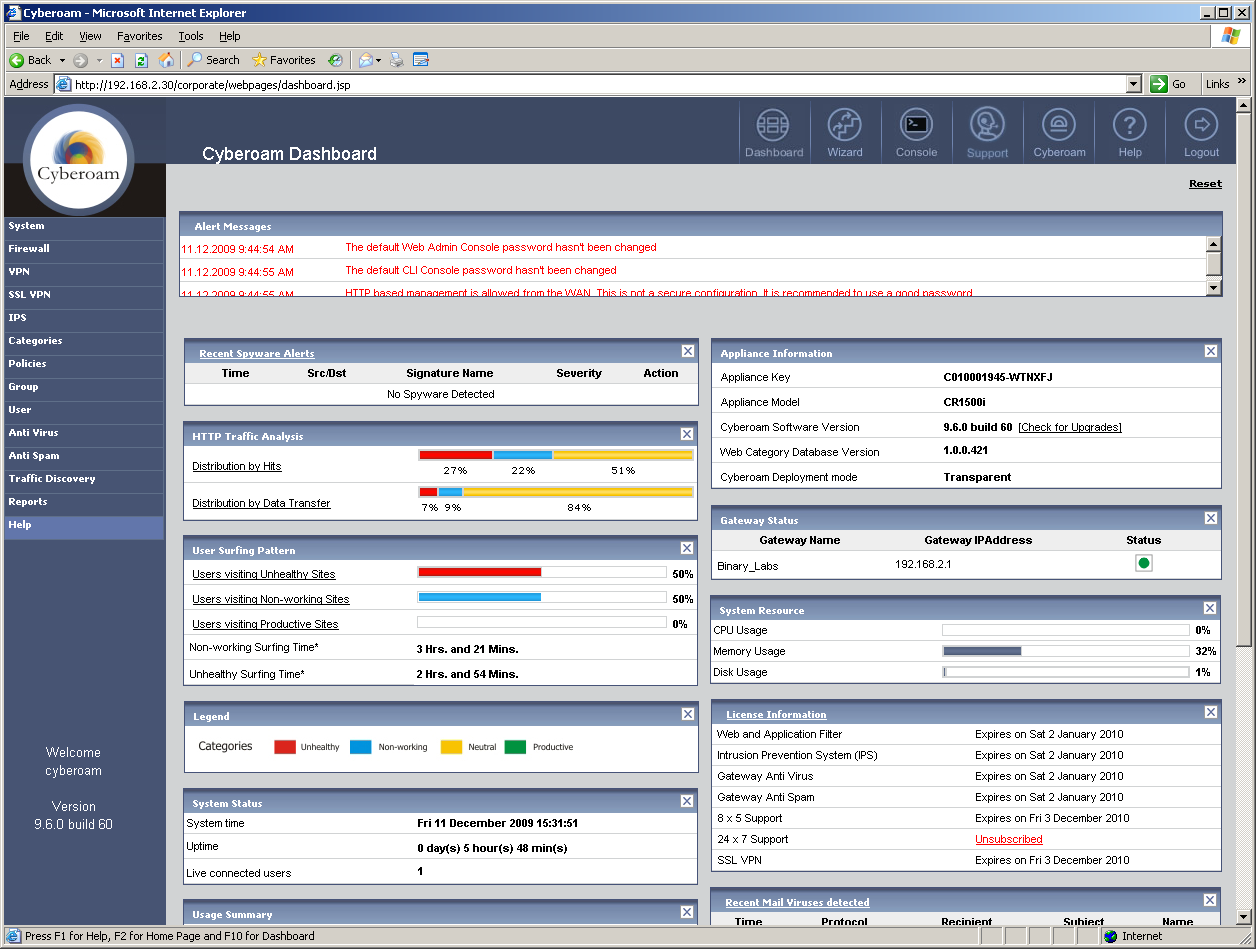
Task: Open Users visiting Unhealthy Sites link
Action: (264, 574)
